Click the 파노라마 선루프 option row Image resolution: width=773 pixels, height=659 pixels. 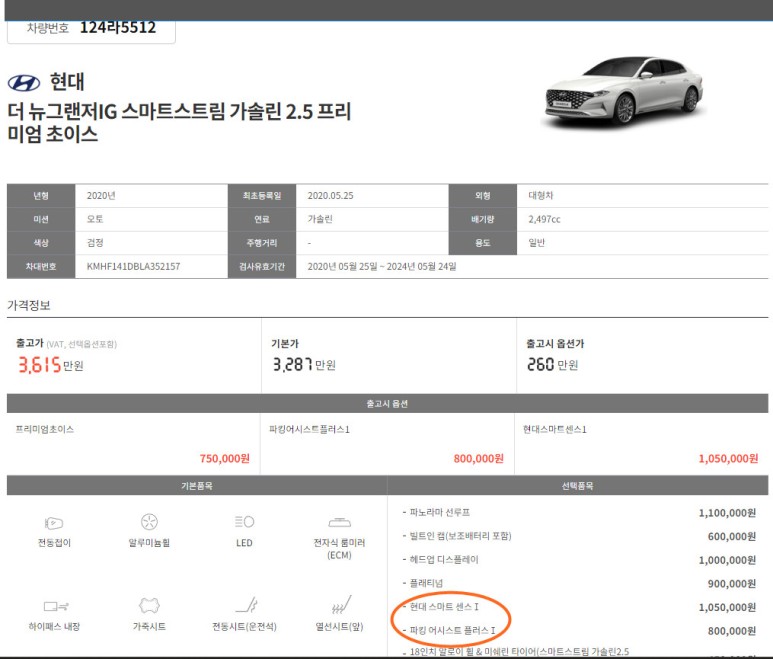tap(579, 513)
